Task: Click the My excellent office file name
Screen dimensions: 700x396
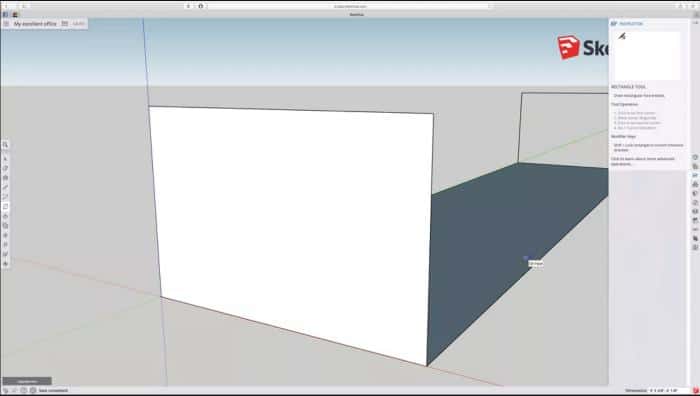Action: 35,24
